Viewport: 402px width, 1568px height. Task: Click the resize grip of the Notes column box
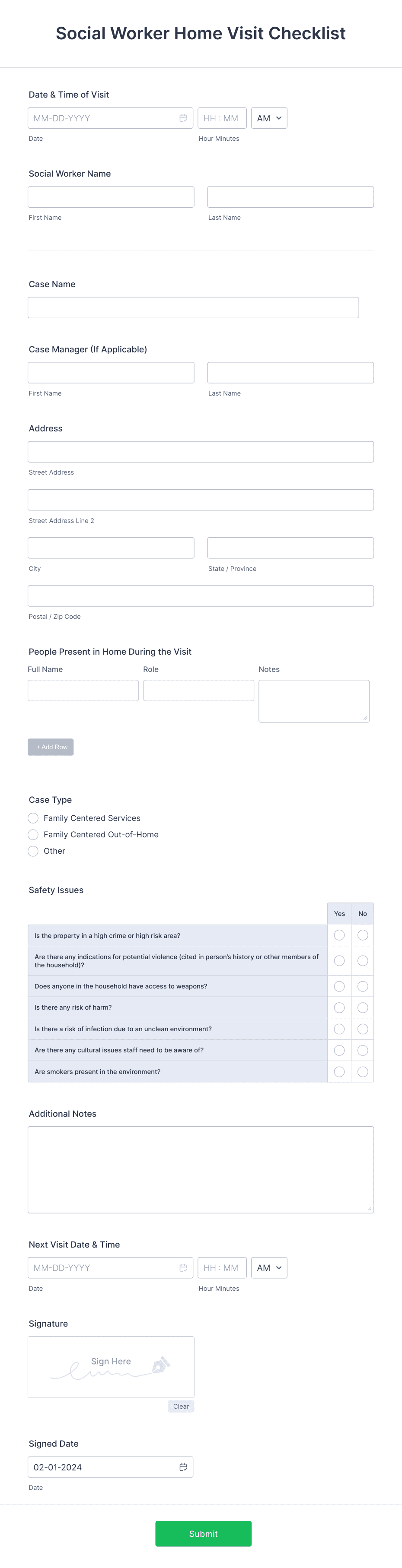[366, 719]
